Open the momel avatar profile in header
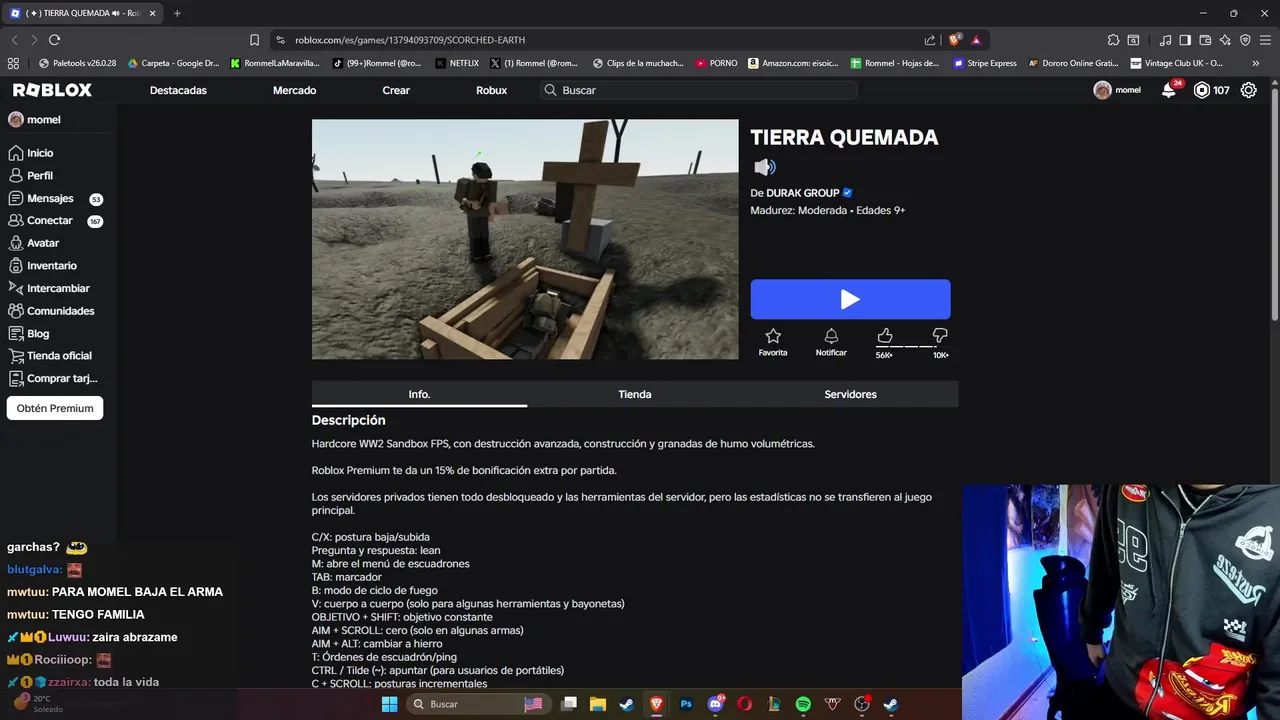The image size is (1280, 720). click(1117, 90)
